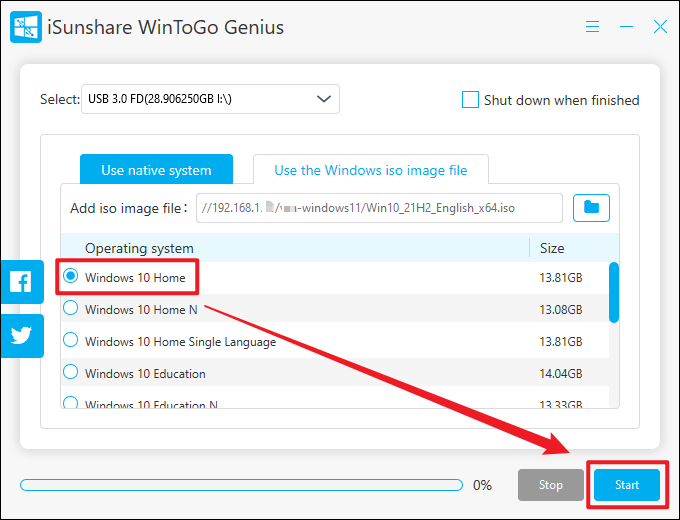This screenshot has width=680, height=520.
Task: Click the iso image file path field
Action: tap(379, 208)
